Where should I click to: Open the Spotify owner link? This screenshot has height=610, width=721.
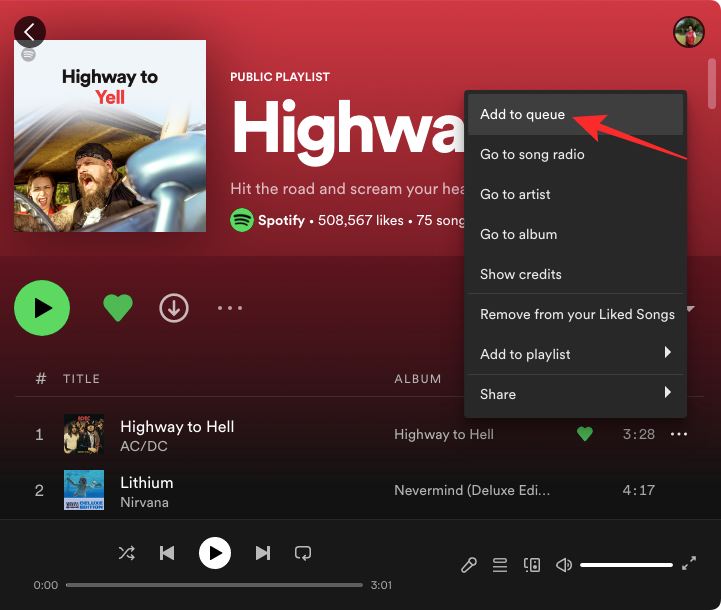[x=281, y=221]
